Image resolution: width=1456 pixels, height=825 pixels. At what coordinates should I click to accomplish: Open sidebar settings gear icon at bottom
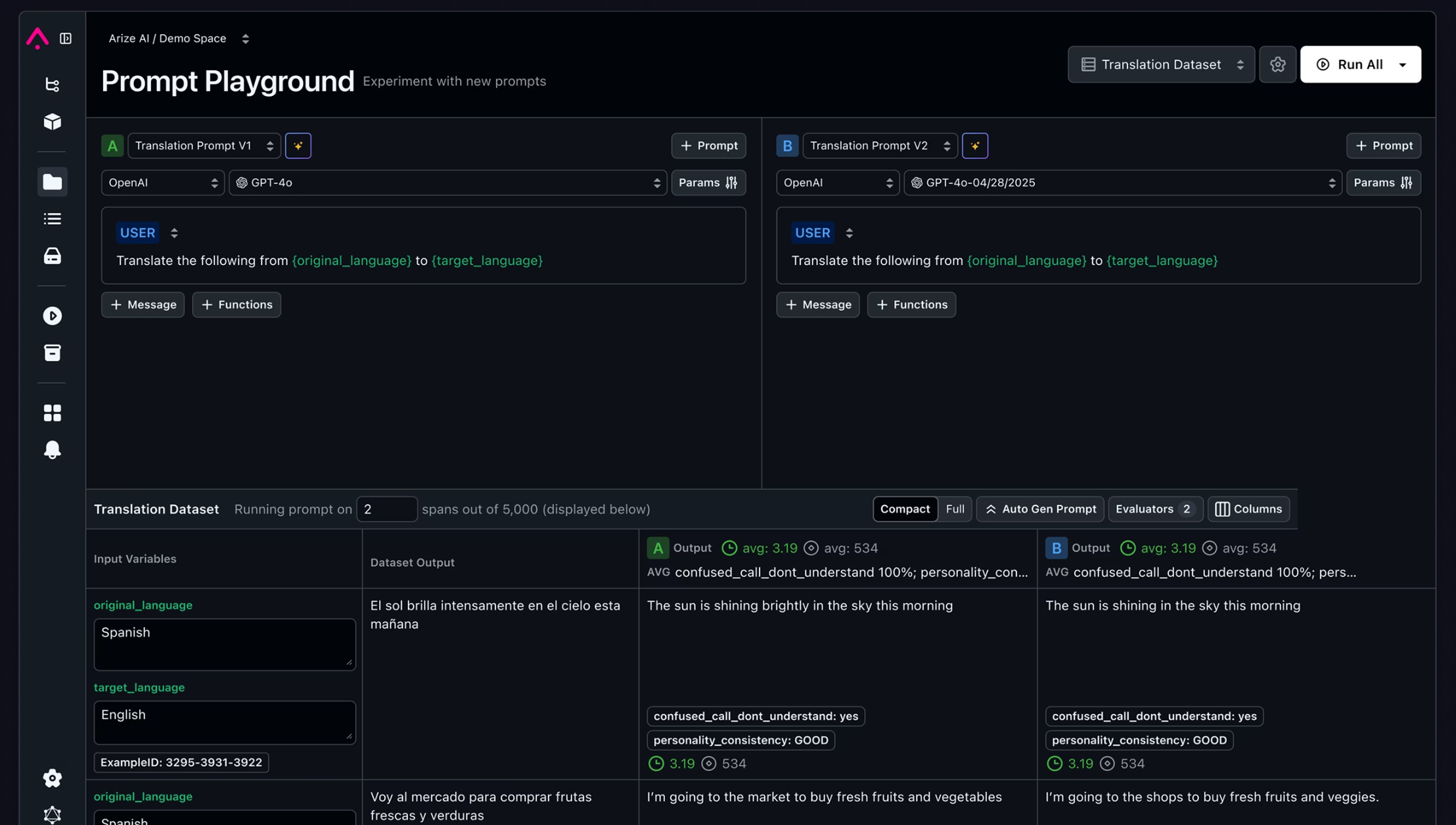coord(53,778)
